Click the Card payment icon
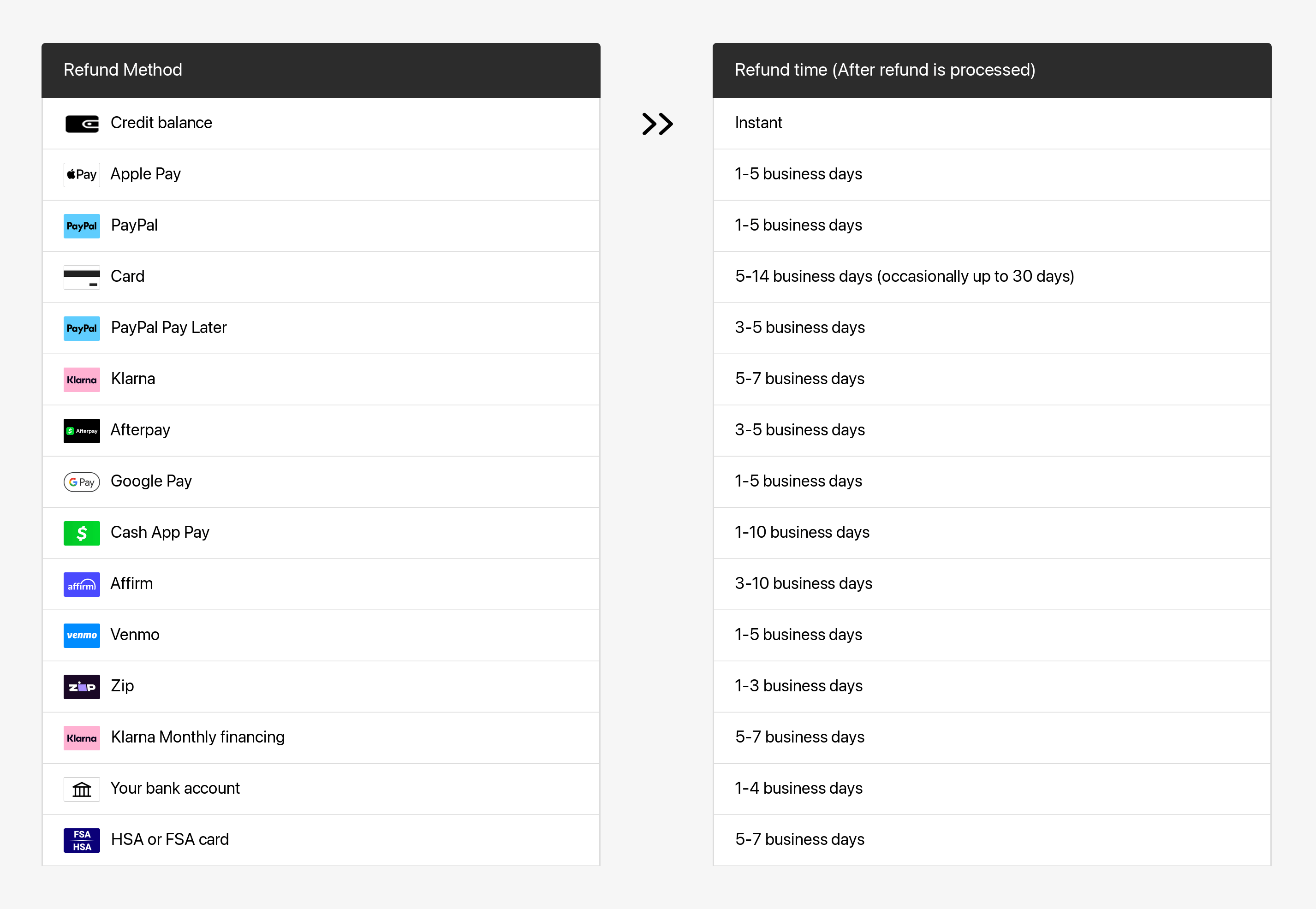 pyautogui.click(x=82, y=277)
